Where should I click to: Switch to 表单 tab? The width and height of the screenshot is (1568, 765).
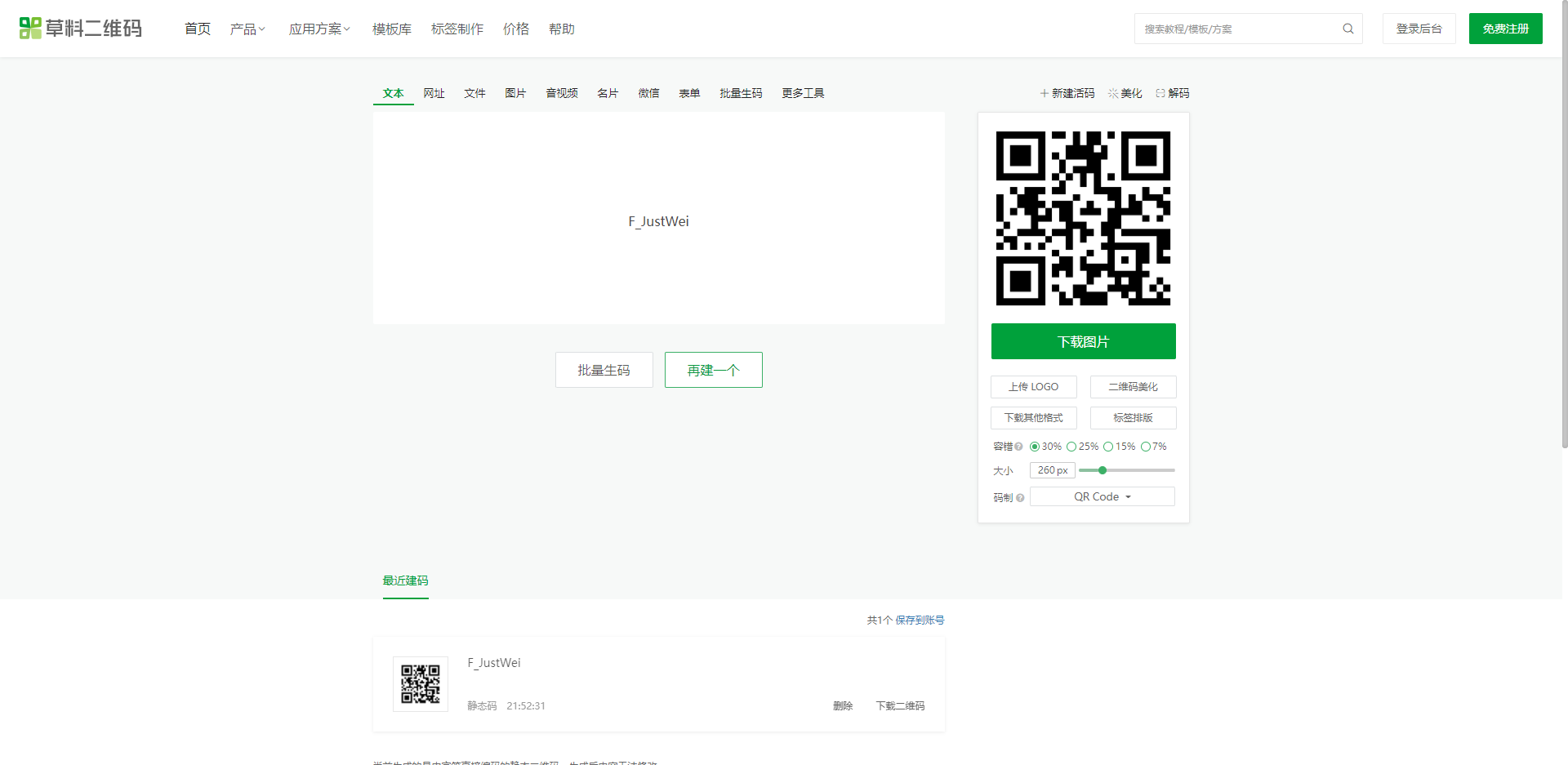690,93
